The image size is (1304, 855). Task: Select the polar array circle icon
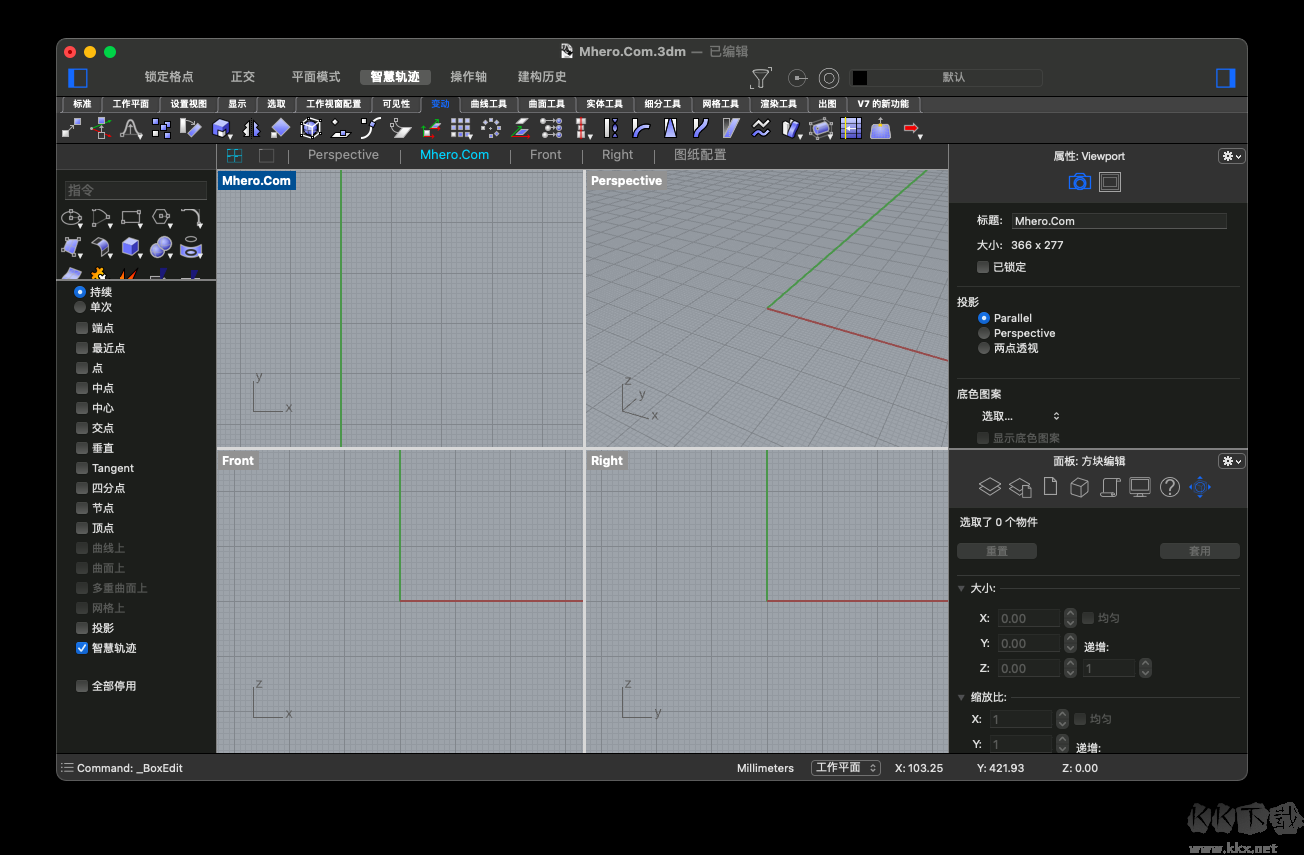[x=491, y=128]
